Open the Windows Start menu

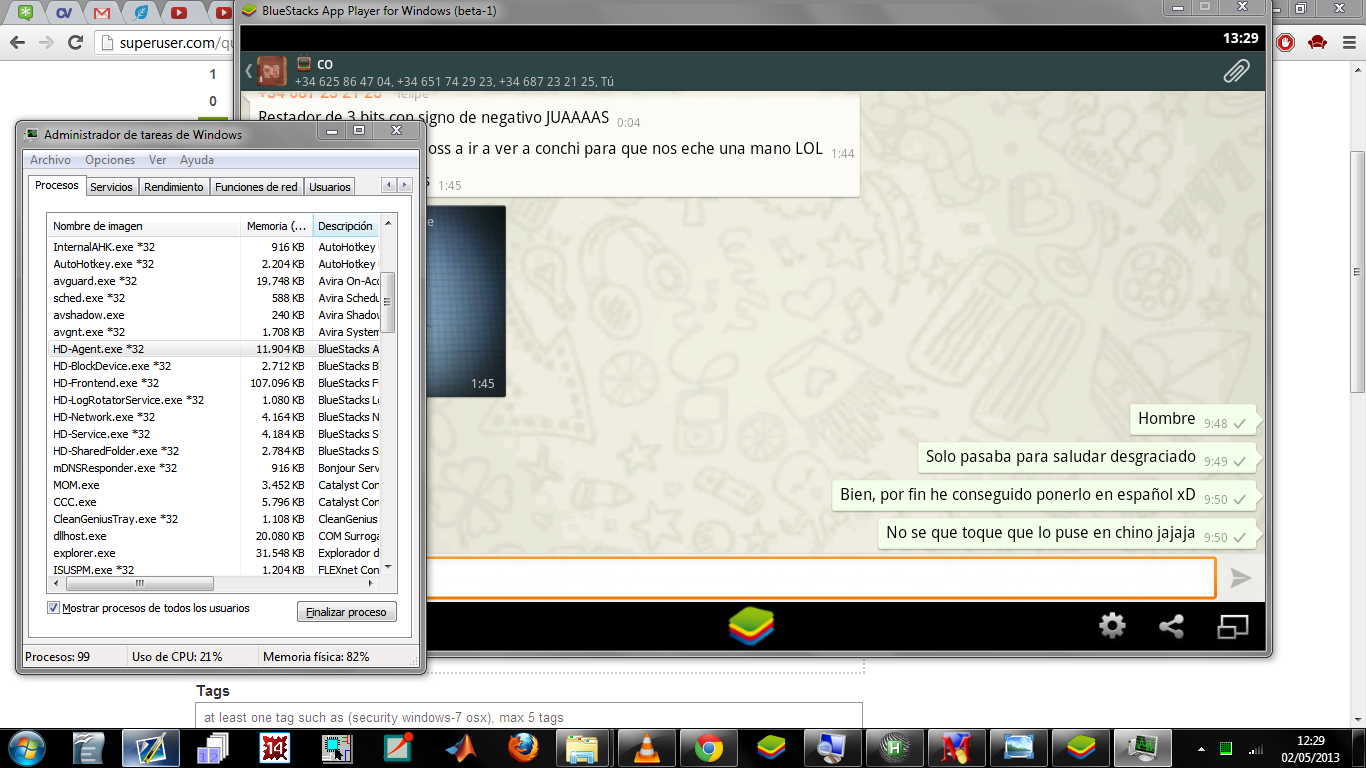tap(26, 747)
